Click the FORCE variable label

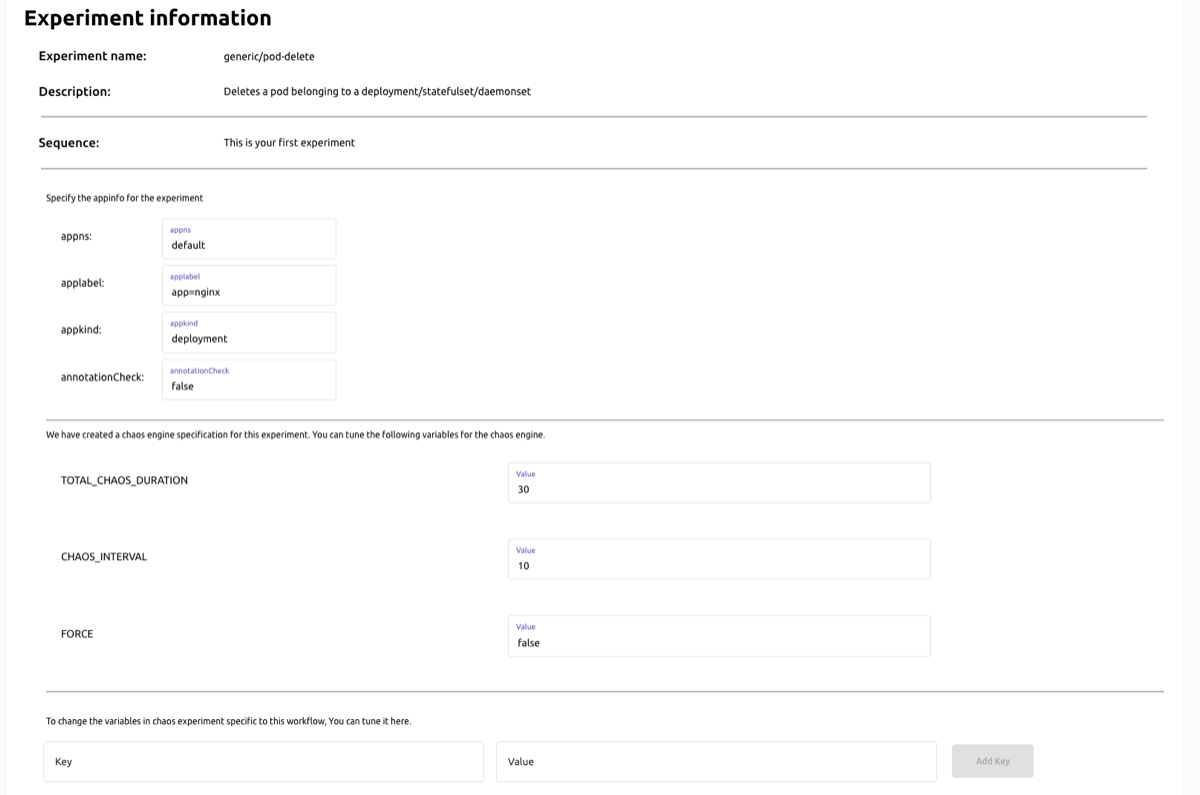77,633
